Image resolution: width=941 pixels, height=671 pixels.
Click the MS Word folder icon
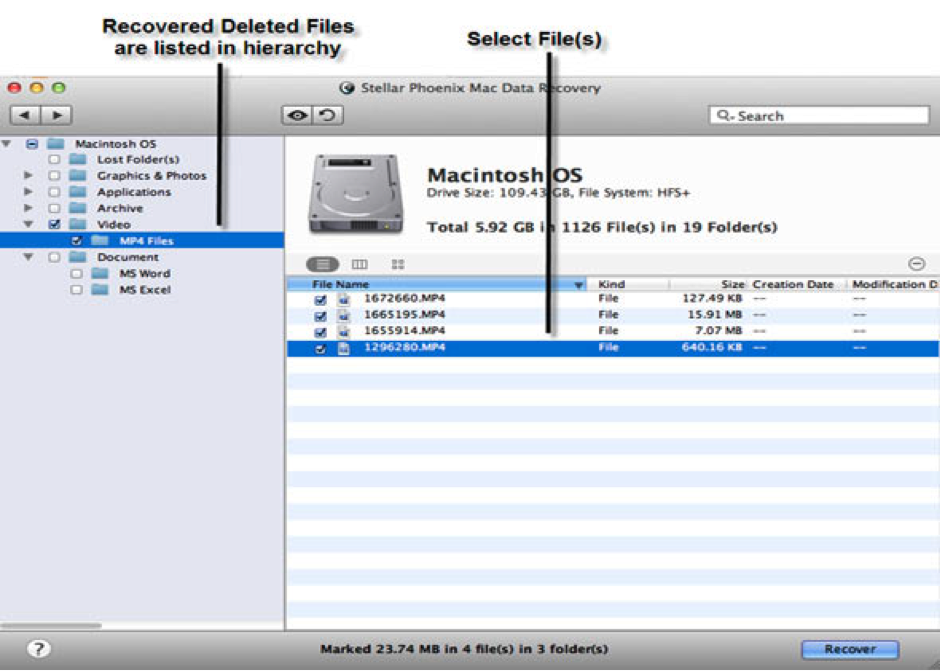100,273
